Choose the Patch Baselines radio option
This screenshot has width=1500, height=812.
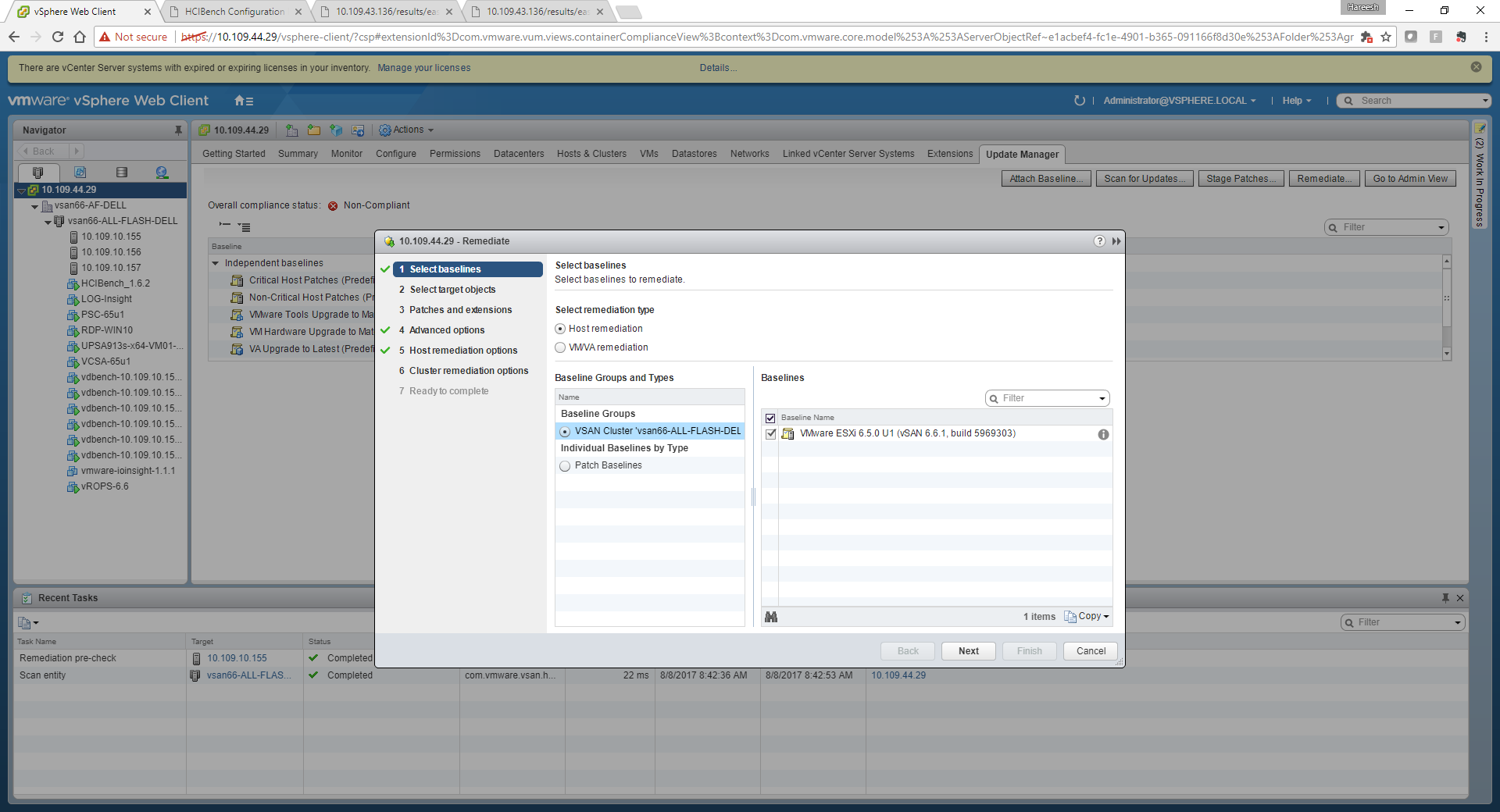point(565,466)
